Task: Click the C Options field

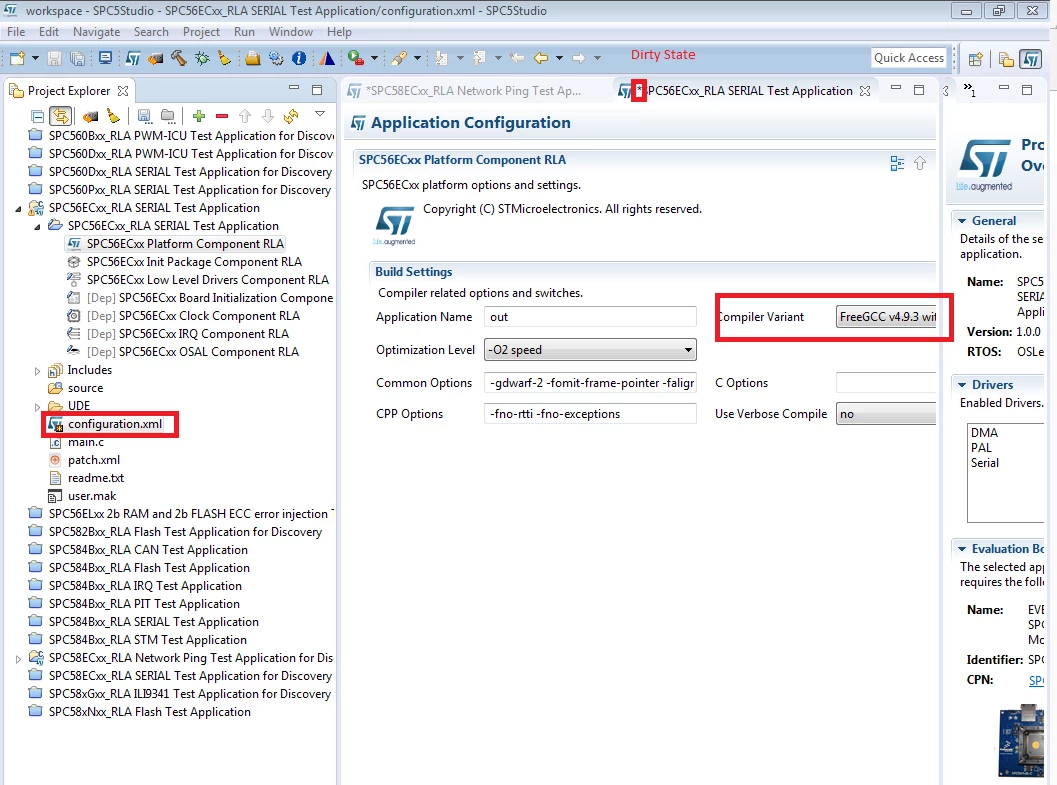Action: point(886,383)
